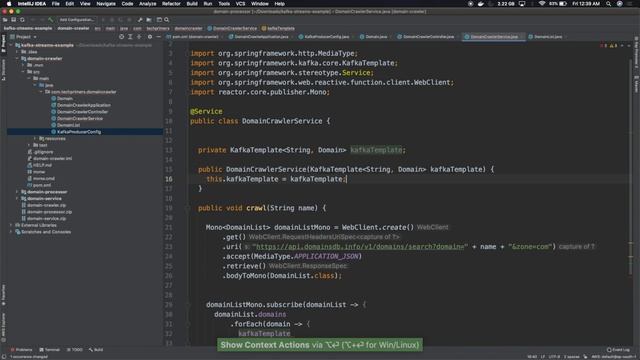Click the Save All toolbar icon
This screenshot has height=360, width=640.
[x=13, y=20]
